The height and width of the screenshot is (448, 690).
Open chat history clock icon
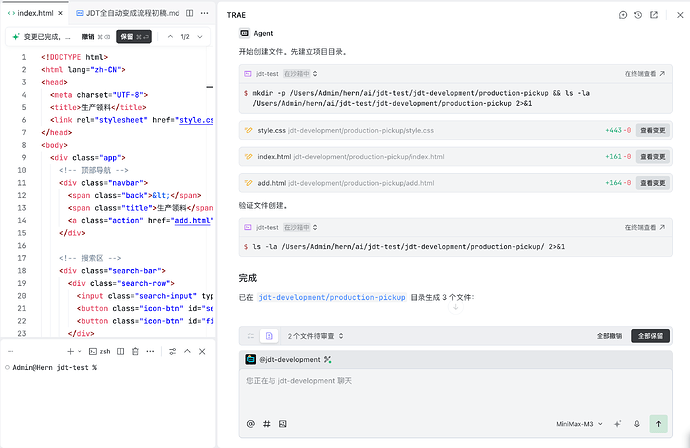638,15
